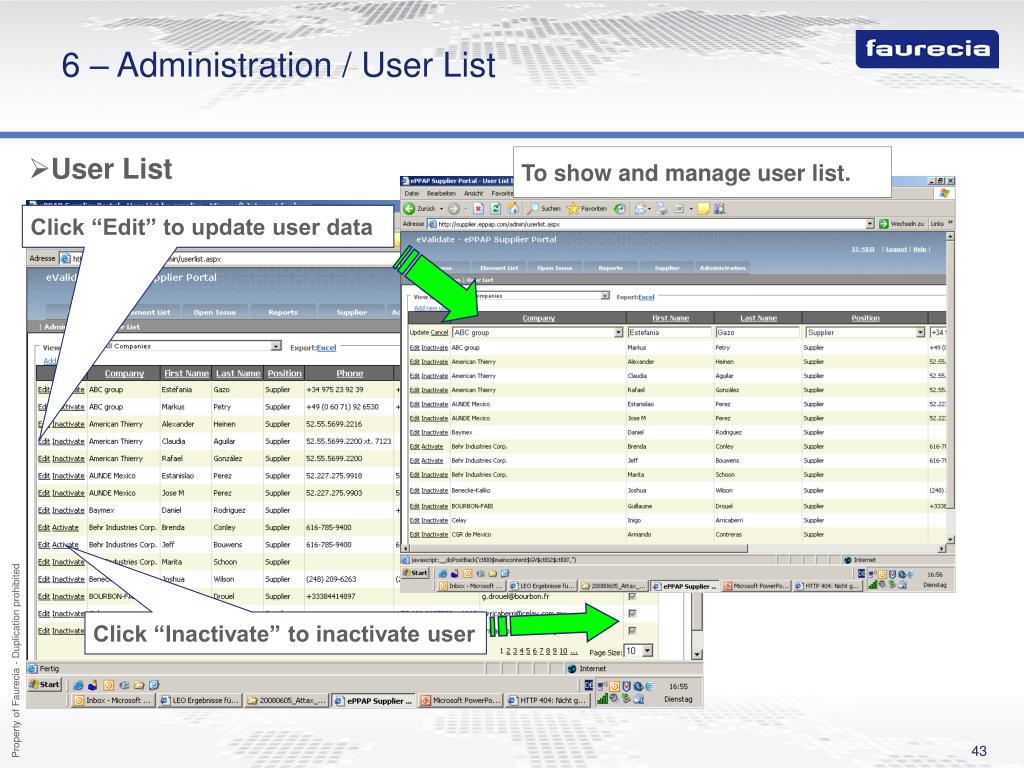Toggle the last checkbox above Page Size
1024x768 pixels.
632,630
